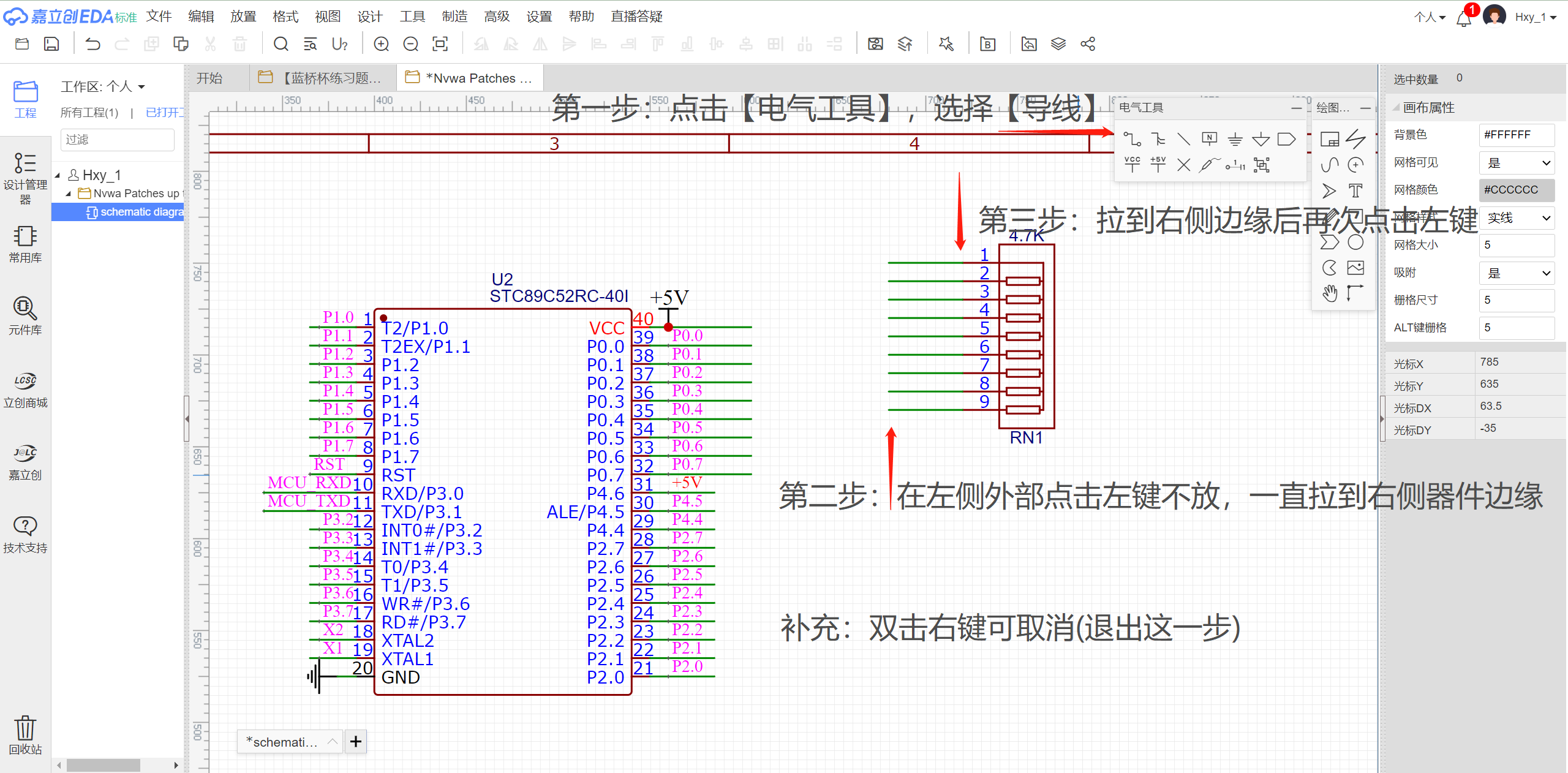Click the 过滤 filter input field
The height and width of the screenshot is (773, 1568).
(x=117, y=140)
